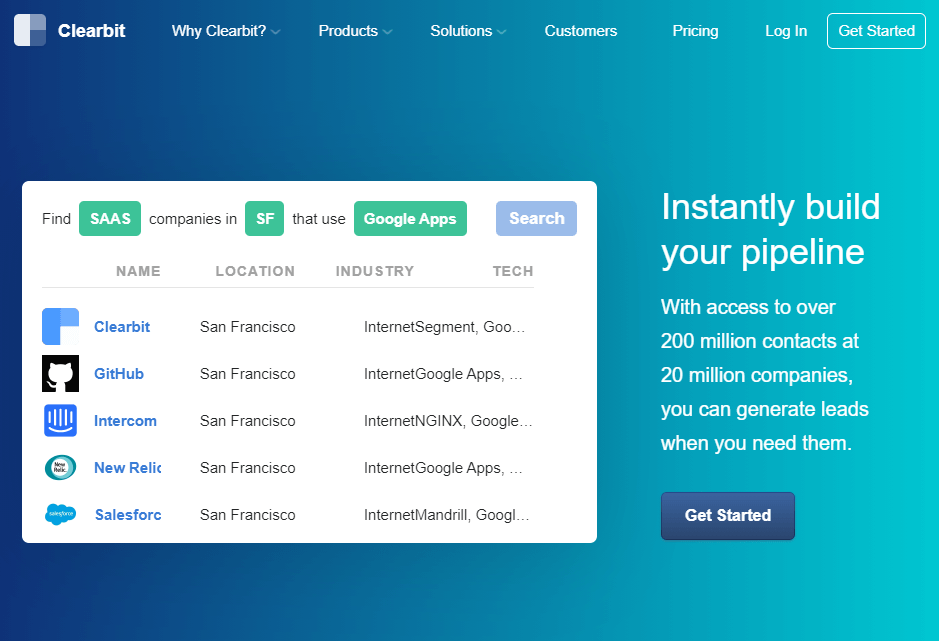The image size is (939, 641).
Task: Expand the Why Clearbit? menu
Action: point(225,31)
